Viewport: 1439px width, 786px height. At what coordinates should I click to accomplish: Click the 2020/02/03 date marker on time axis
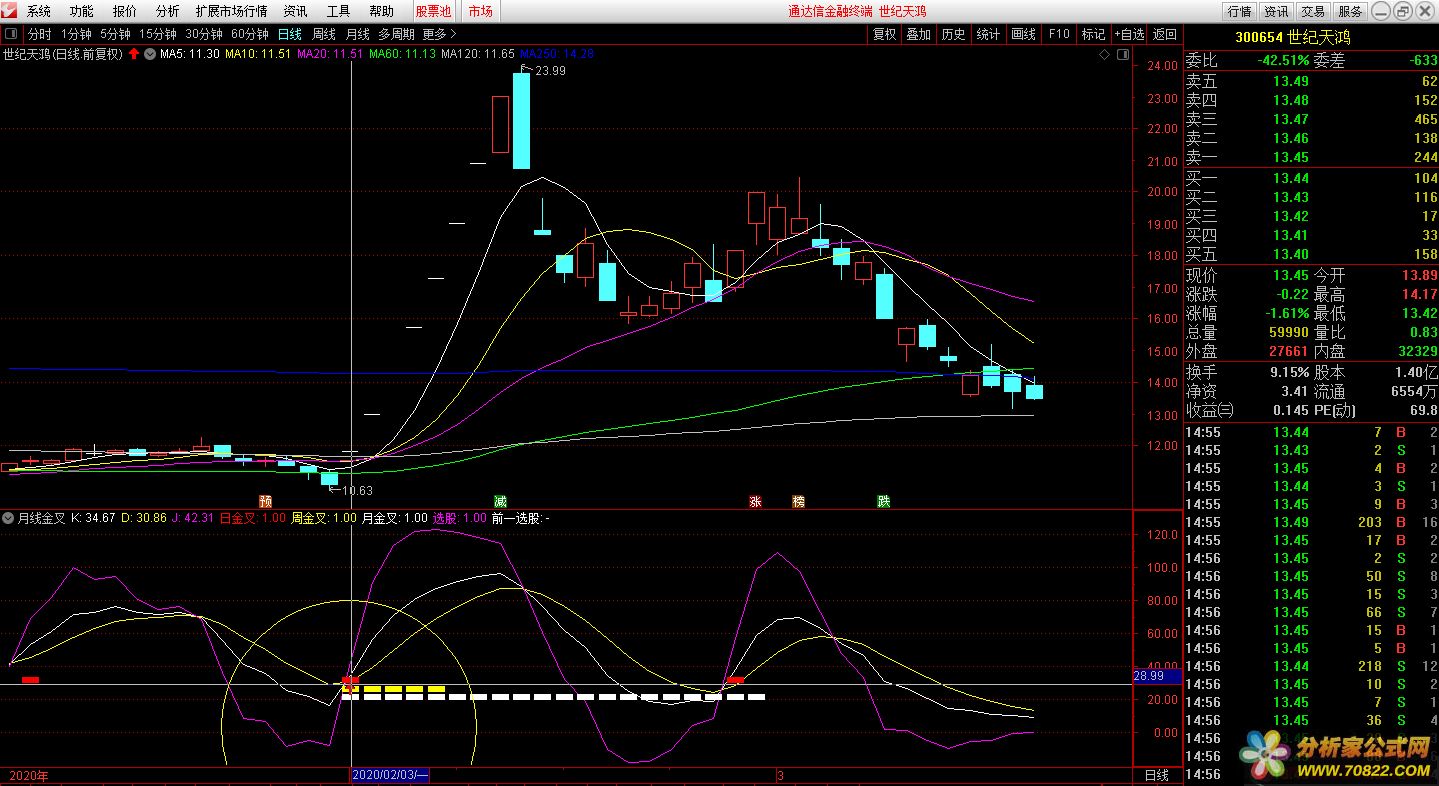(391, 776)
